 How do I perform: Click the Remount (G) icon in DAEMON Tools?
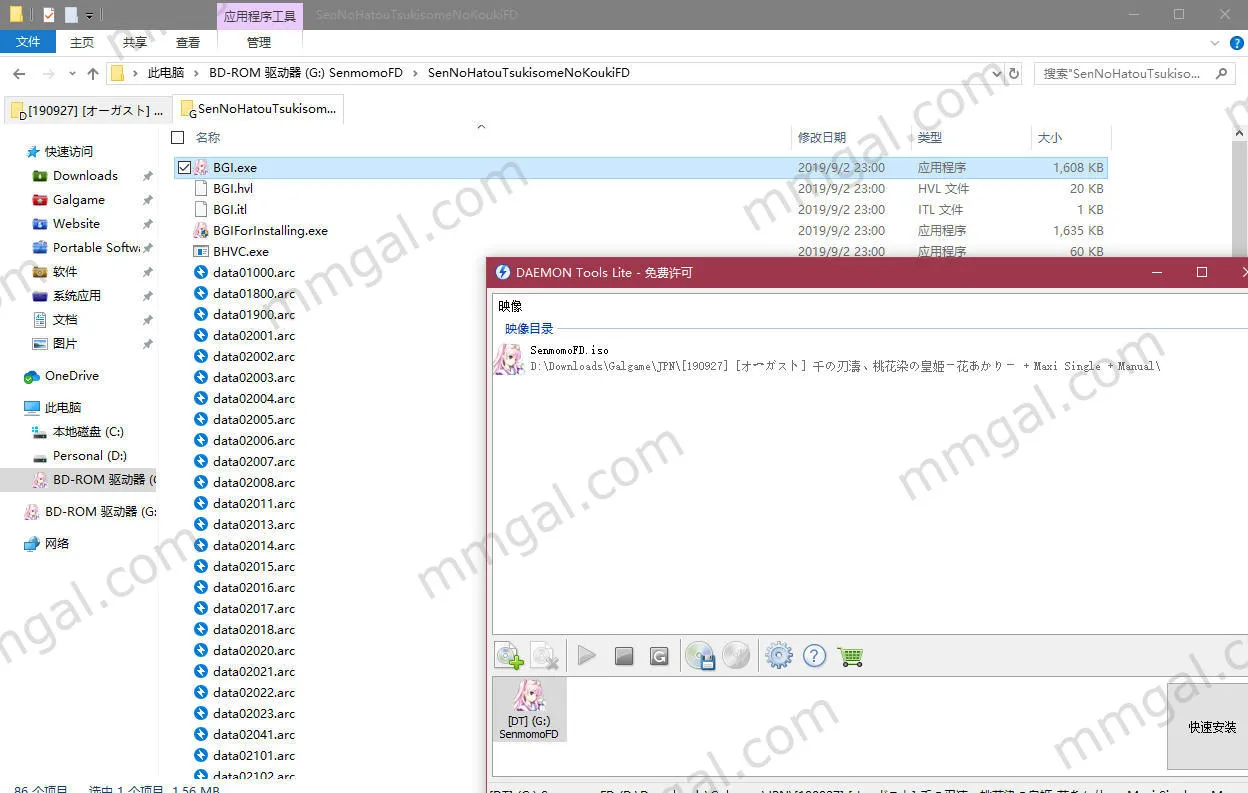tap(659, 656)
